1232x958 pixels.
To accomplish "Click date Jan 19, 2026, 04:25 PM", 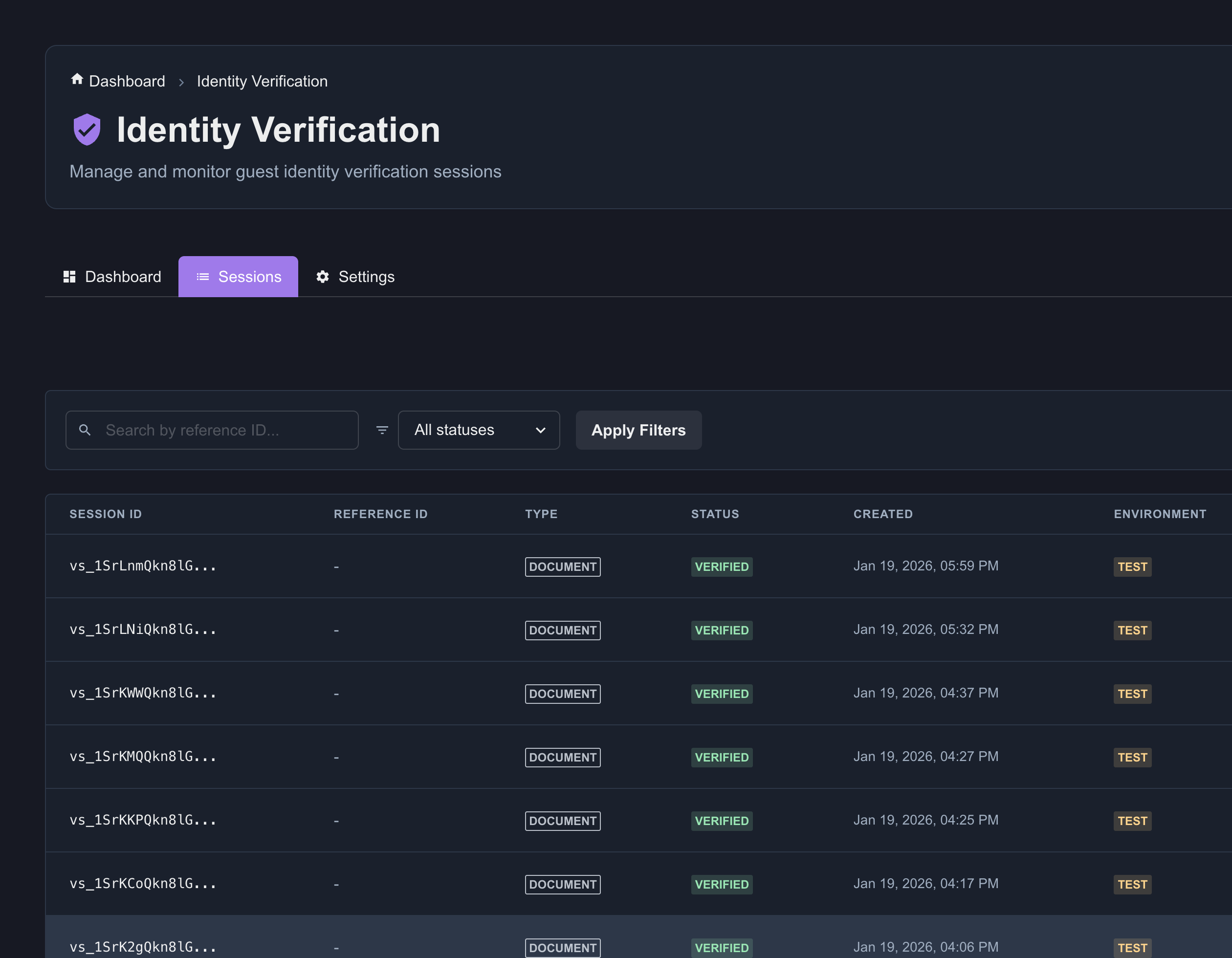I will [x=925, y=820].
